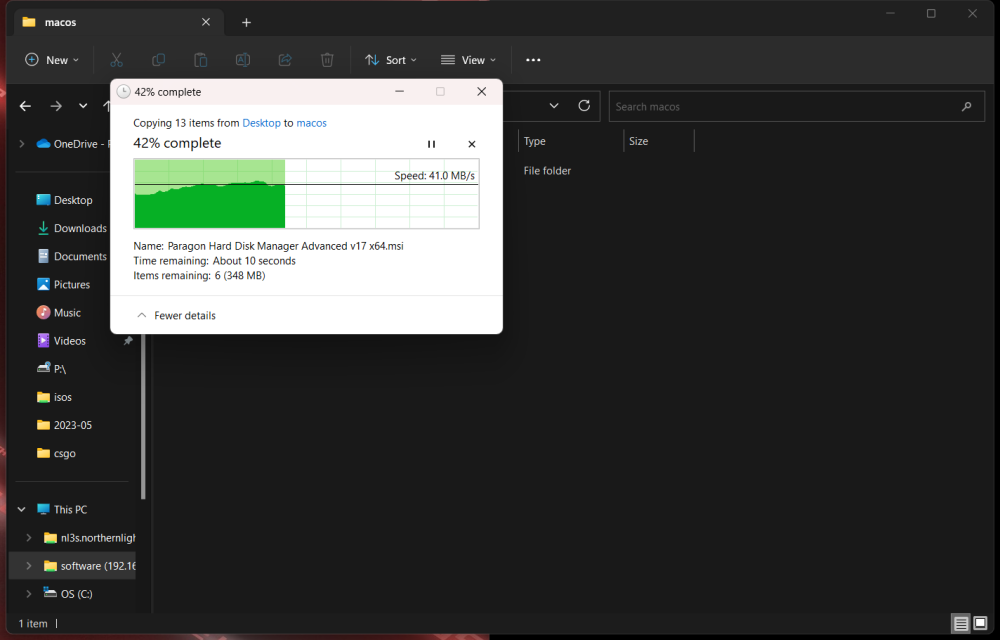
Task: Click the Share icon in toolbar
Action: (285, 60)
